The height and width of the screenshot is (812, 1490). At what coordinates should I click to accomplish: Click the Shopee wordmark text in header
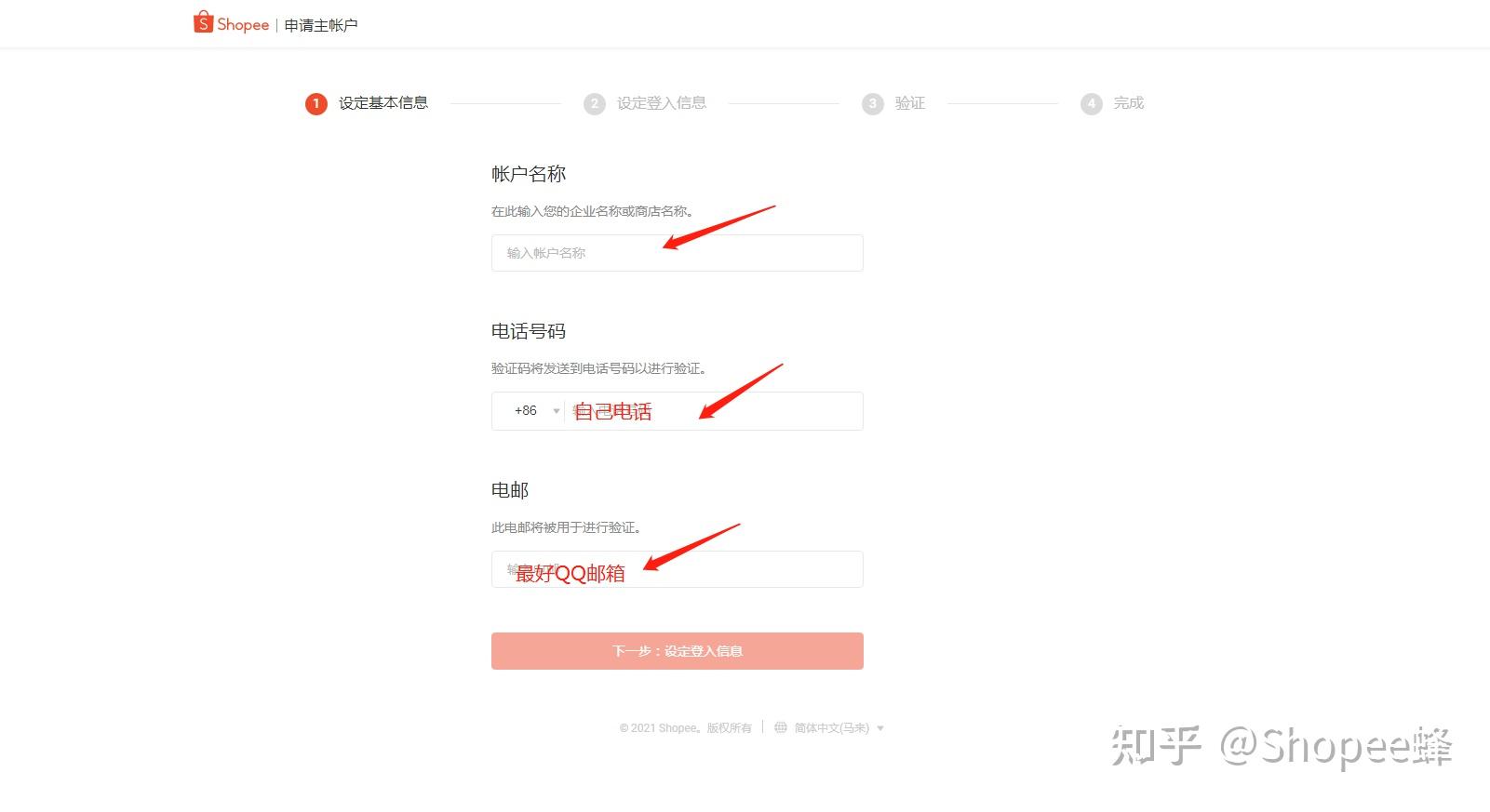243,25
